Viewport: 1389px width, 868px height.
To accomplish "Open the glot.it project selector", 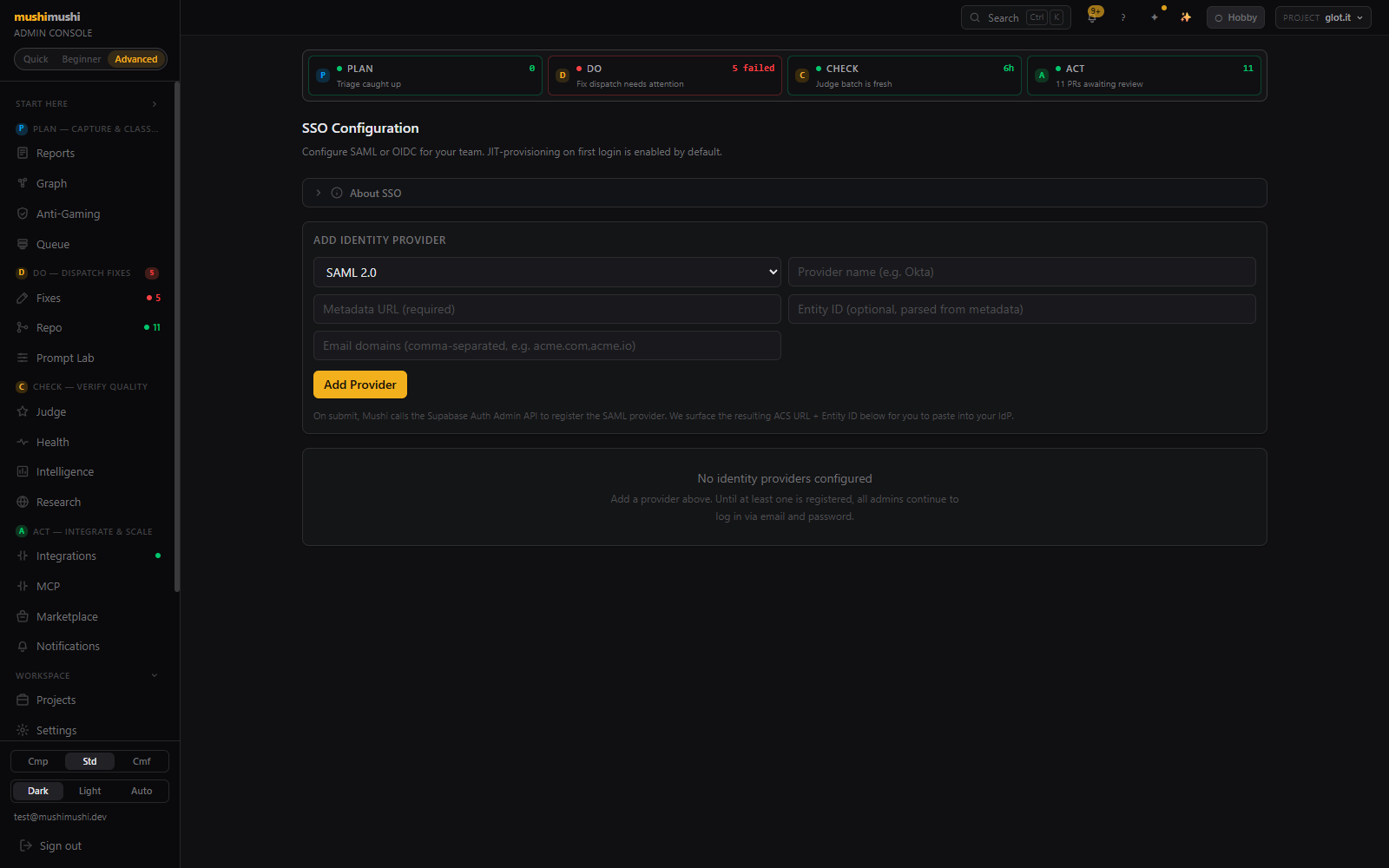I will click(x=1323, y=17).
